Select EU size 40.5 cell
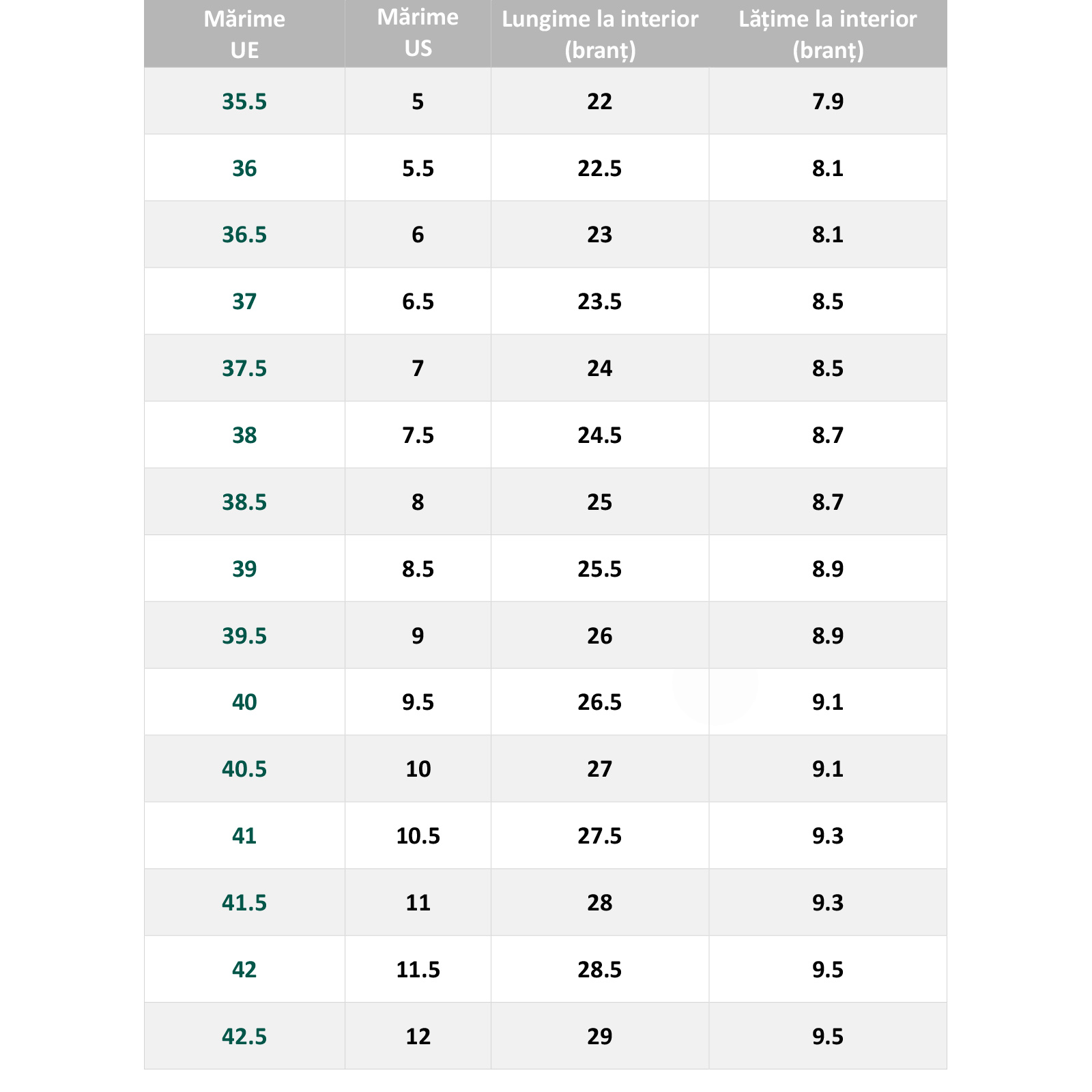 pyautogui.click(x=244, y=768)
